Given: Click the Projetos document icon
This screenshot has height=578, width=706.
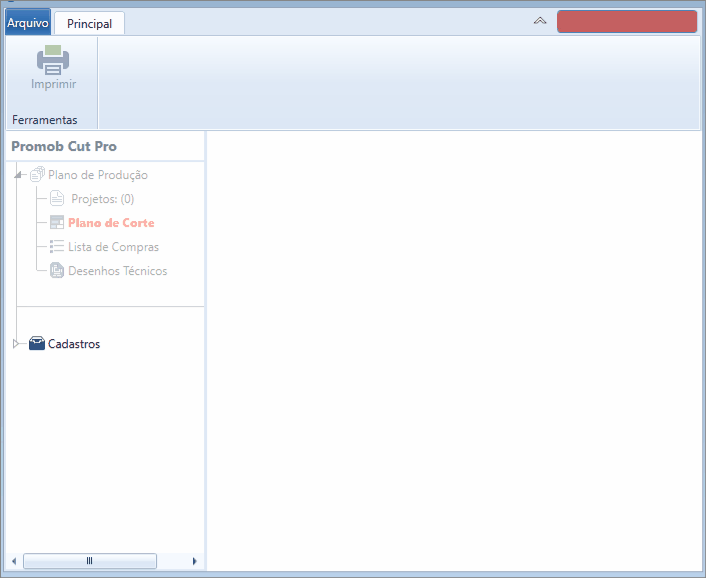Looking at the screenshot, I should 57,198.
